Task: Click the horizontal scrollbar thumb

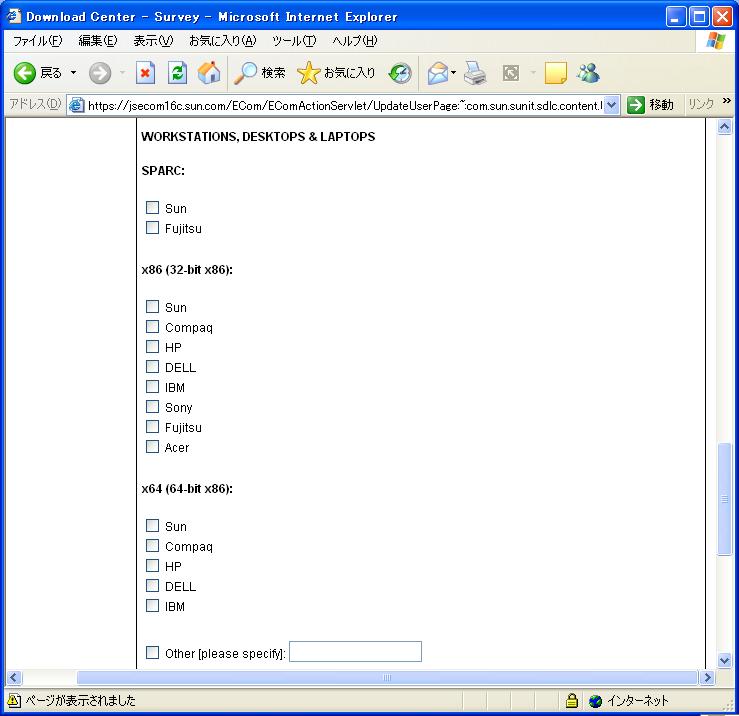Action: pos(387,678)
